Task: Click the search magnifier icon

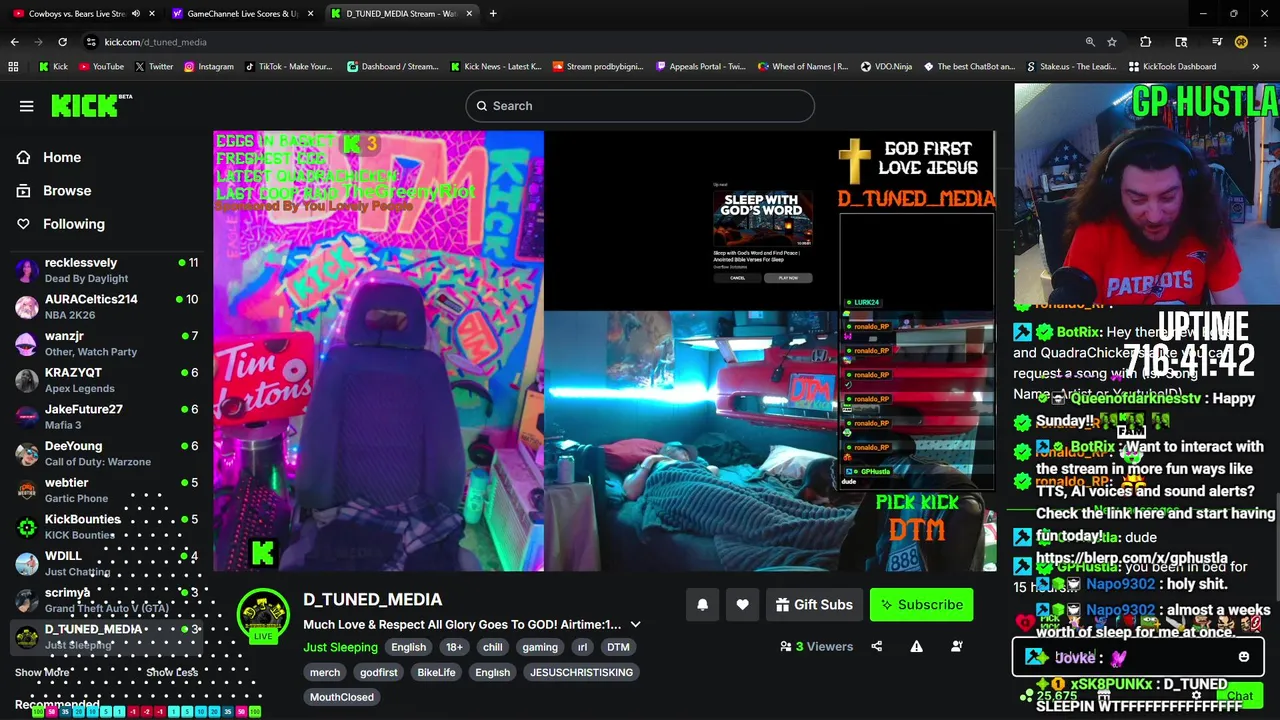Action: (x=482, y=106)
